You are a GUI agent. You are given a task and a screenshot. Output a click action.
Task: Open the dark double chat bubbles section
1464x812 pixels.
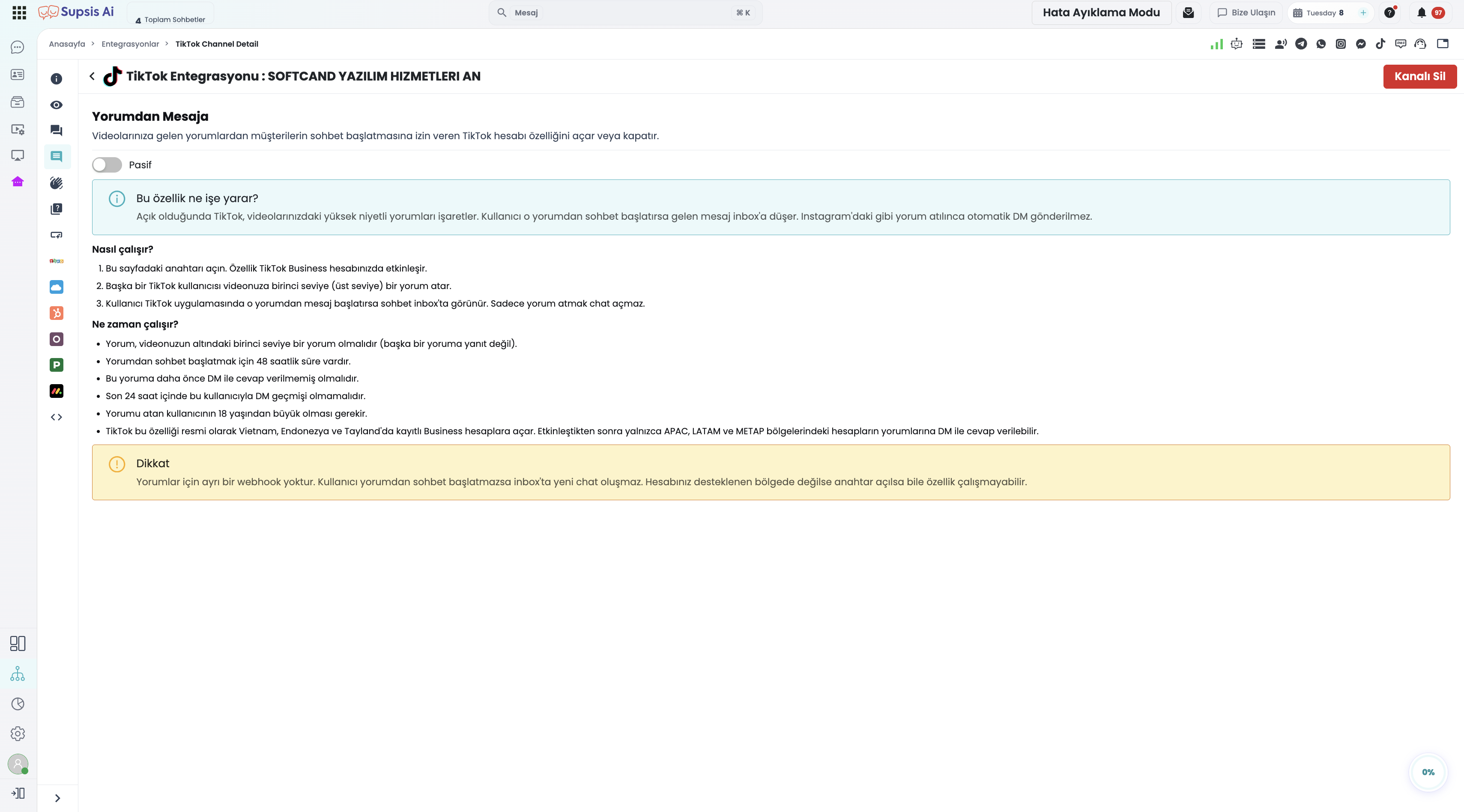point(56,131)
